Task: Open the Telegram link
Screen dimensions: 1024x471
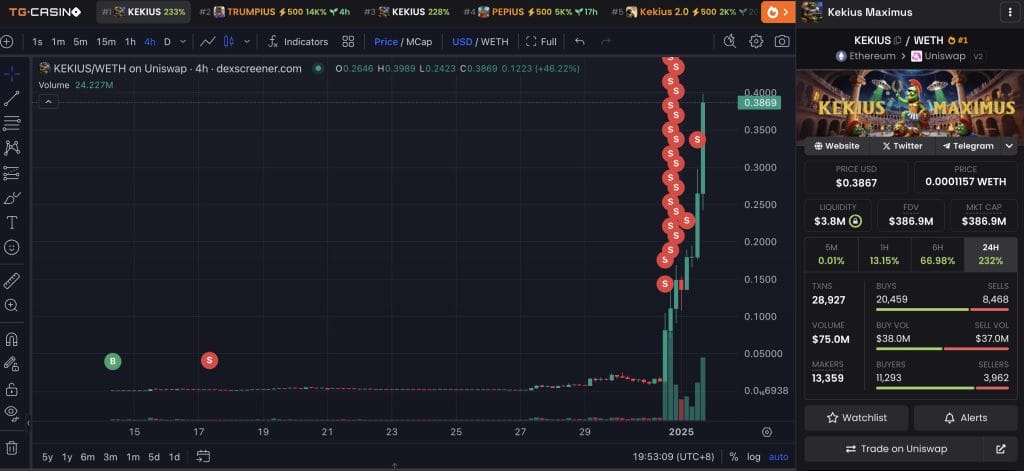Action: click(968, 146)
